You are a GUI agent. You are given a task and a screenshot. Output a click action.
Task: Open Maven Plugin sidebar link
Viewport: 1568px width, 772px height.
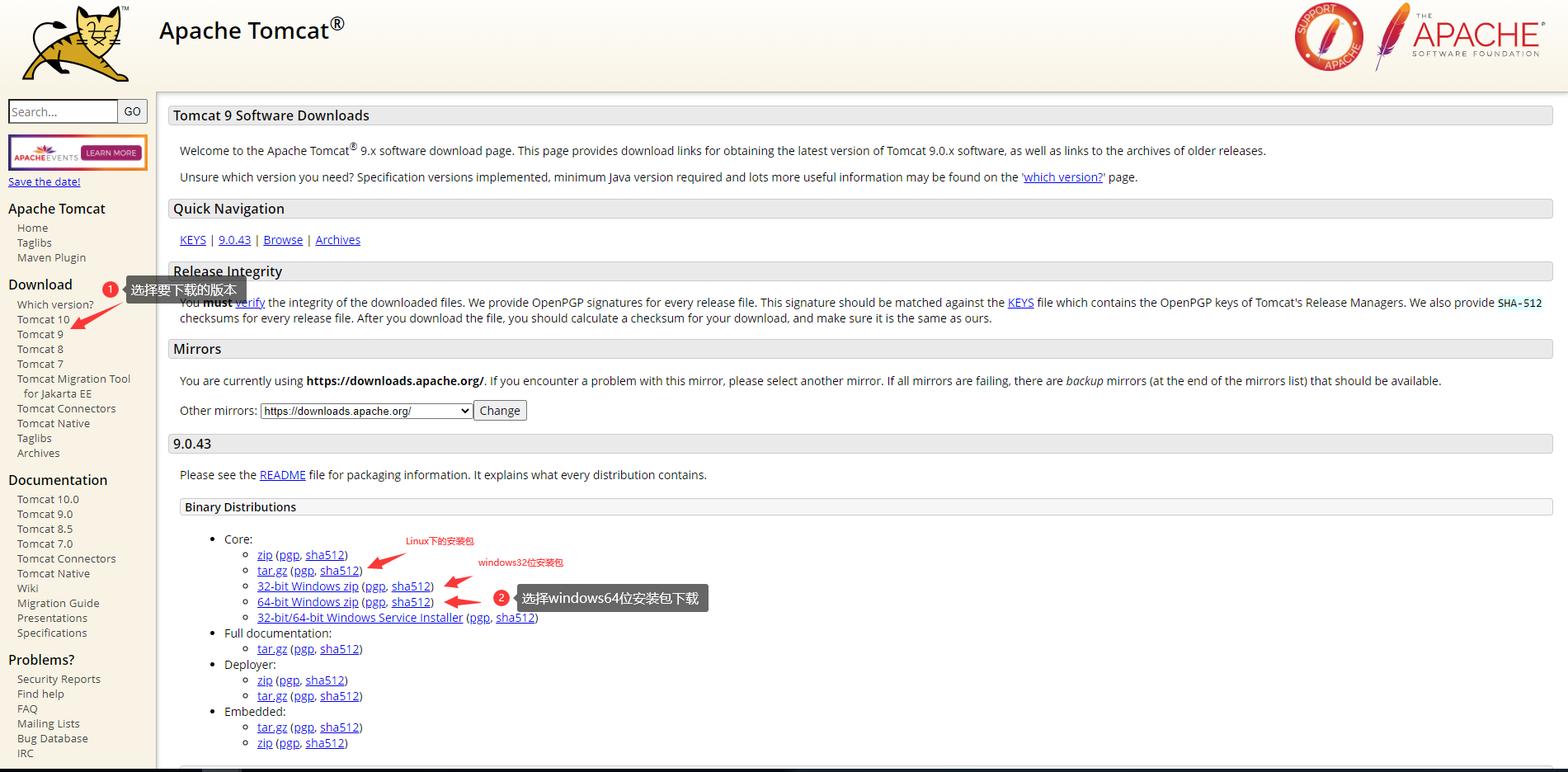[51, 258]
